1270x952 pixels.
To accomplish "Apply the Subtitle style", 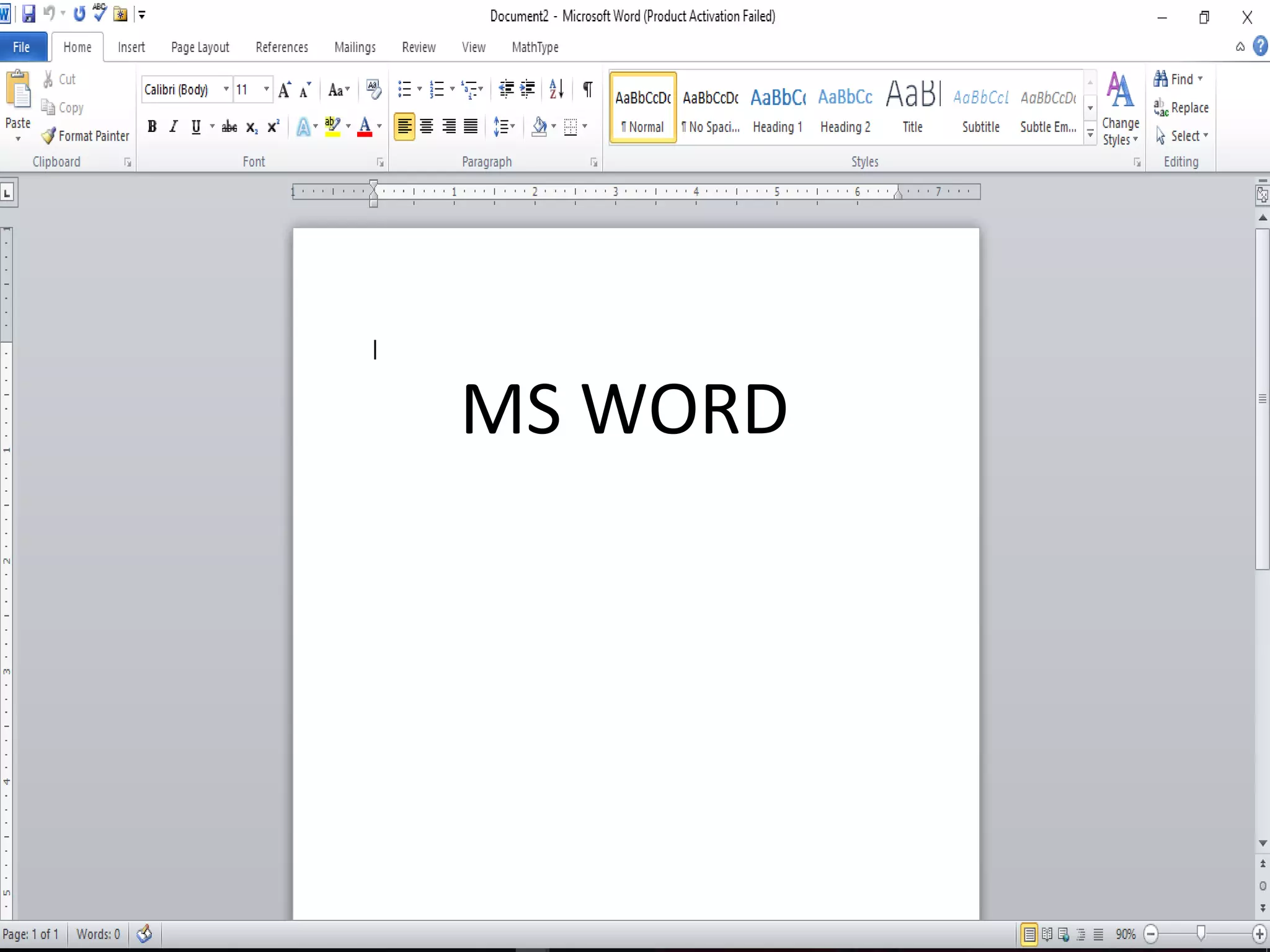I will pyautogui.click(x=980, y=109).
